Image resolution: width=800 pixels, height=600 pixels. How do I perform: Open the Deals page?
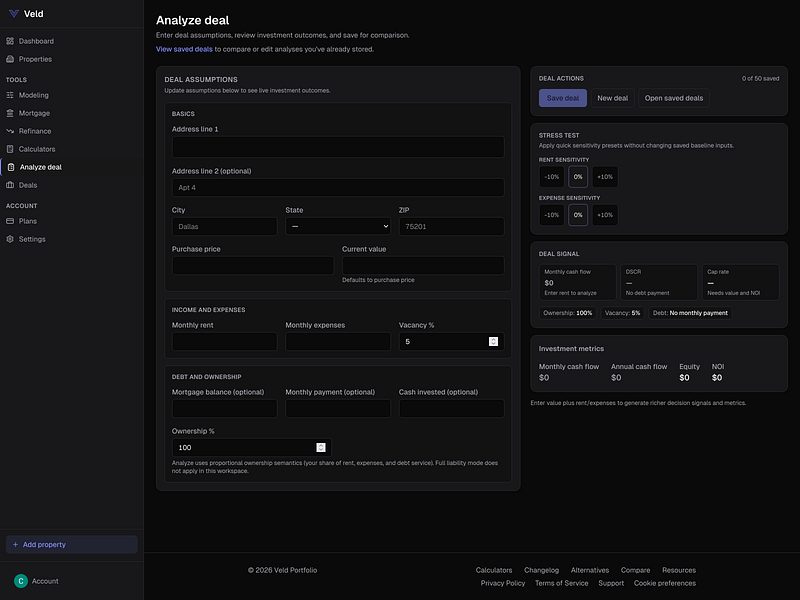pyautogui.click(x=71, y=185)
